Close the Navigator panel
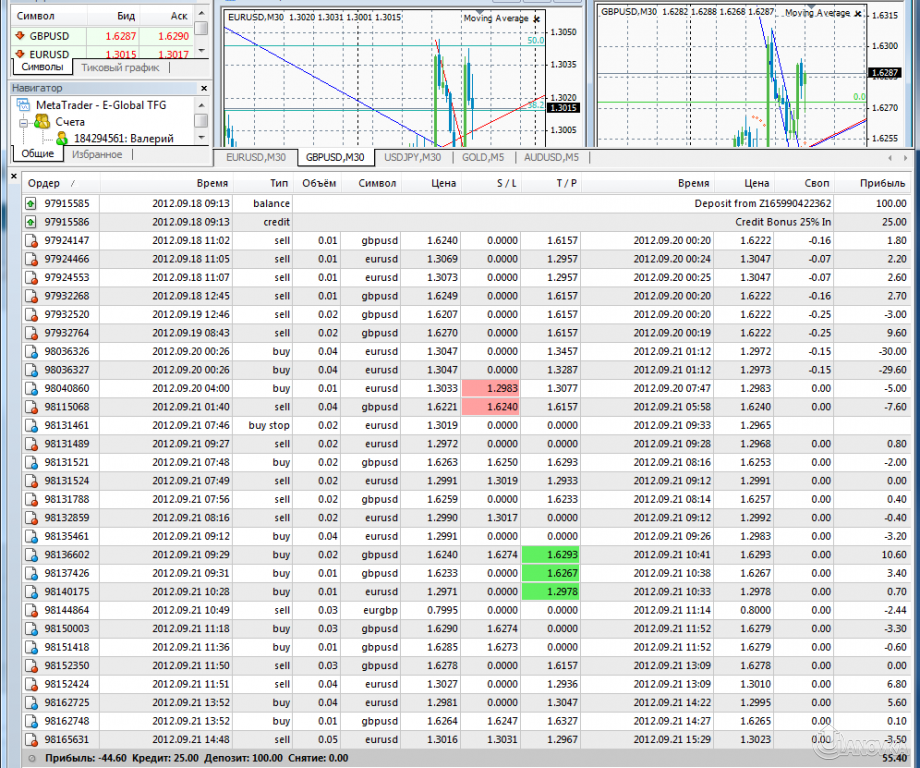This screenshot has width=920, height=768. click(x=204, y=89)
